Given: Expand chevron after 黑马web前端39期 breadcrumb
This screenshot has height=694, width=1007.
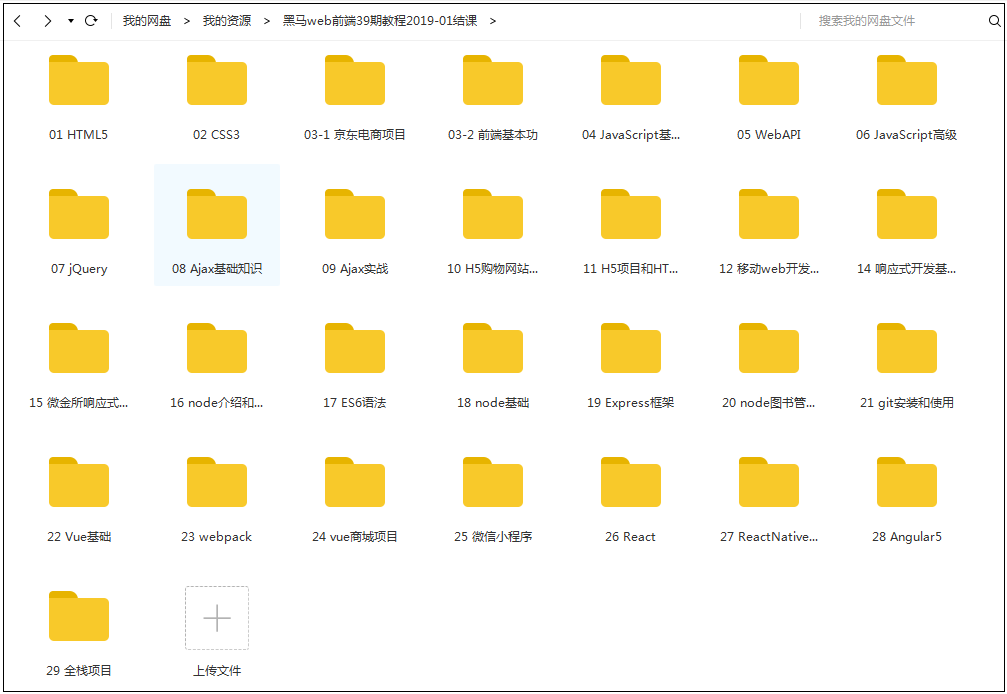Looking at the screenshot, I should [493, 21].
